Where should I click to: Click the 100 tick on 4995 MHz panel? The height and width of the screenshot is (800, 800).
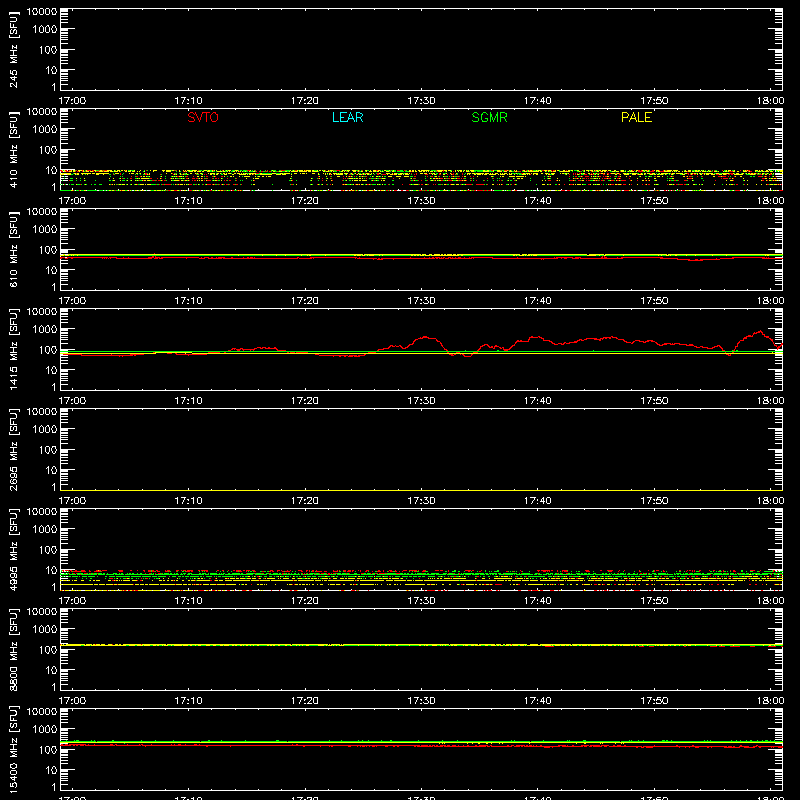(48, 550)
